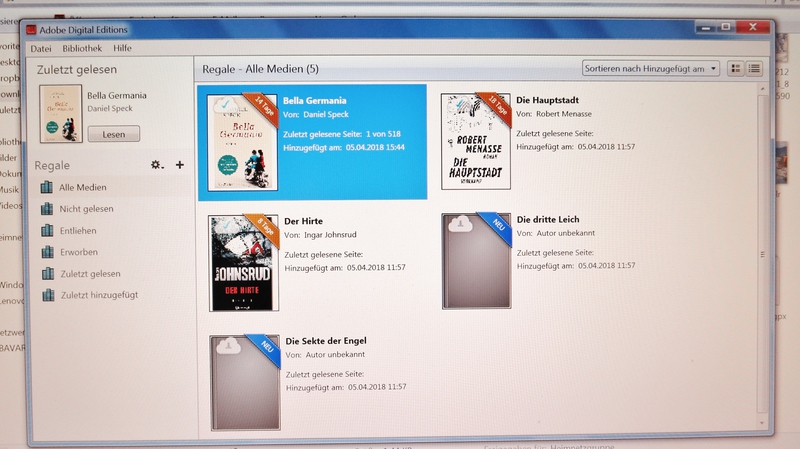Image resolution: width=800 pixels, height=449 pixels.
Task: Open the bookshelf settings gear menu
Action: coord(156,165)
